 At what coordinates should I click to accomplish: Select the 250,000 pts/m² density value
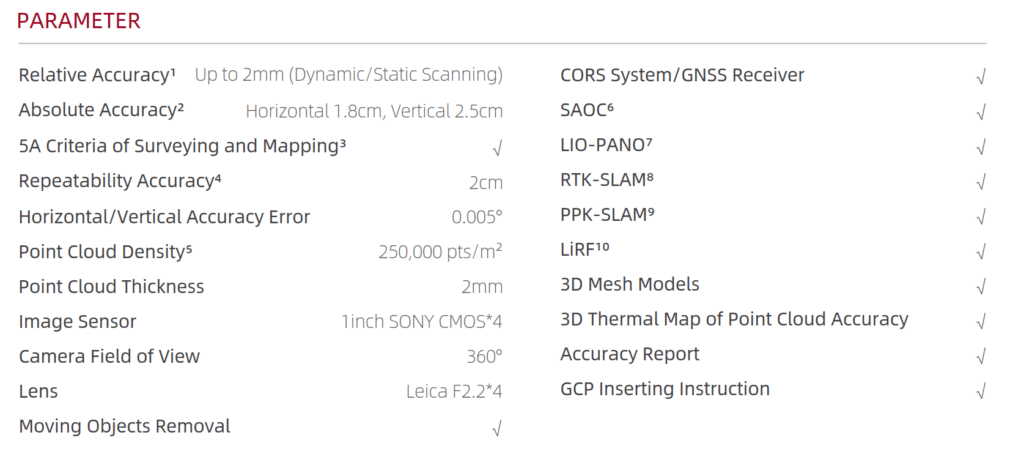tap(440, 251)
